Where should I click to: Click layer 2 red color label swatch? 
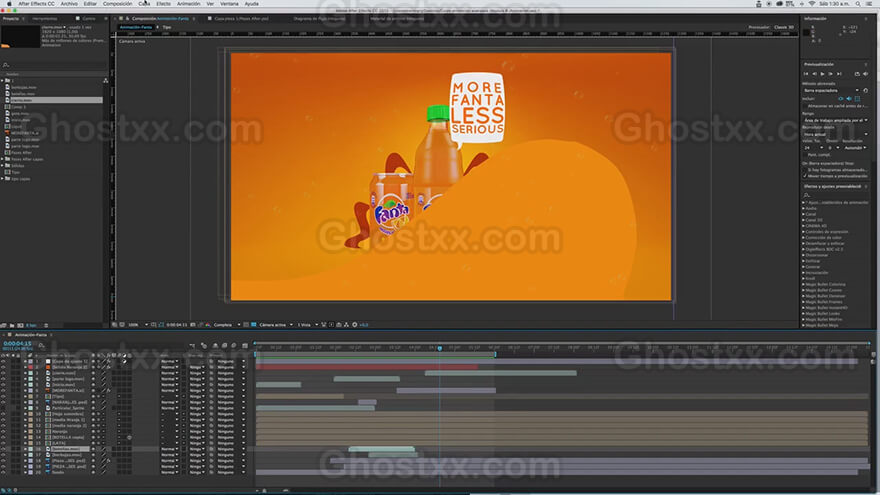tap(31, 367)
